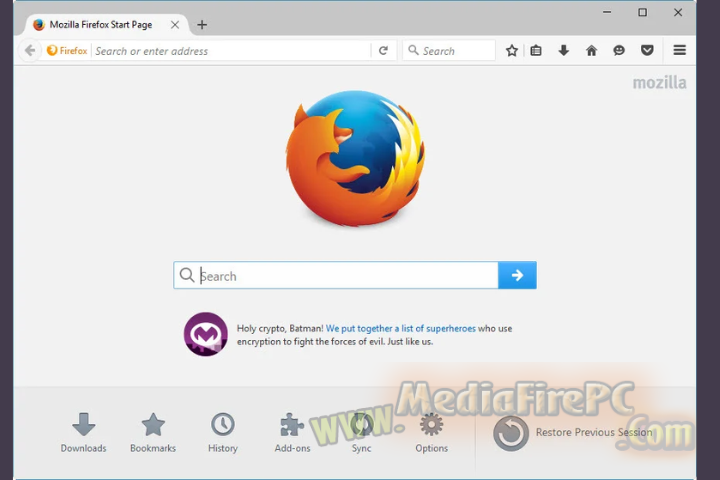This screenshot has width=720, height=480.
Task: Click Restore Previous Session button
Action: point(573,433)
